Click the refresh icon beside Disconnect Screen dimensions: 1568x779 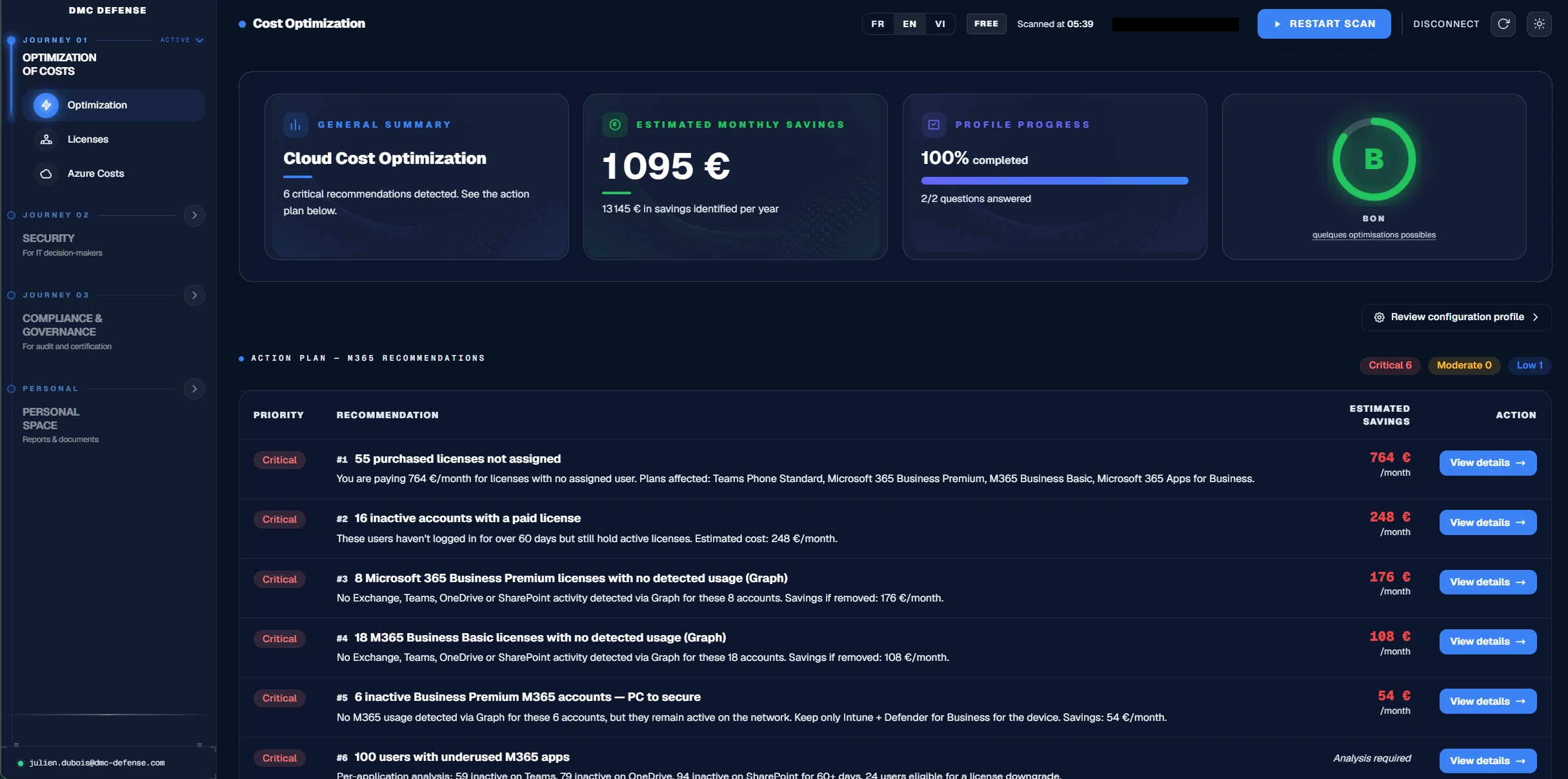(1503, 24)
